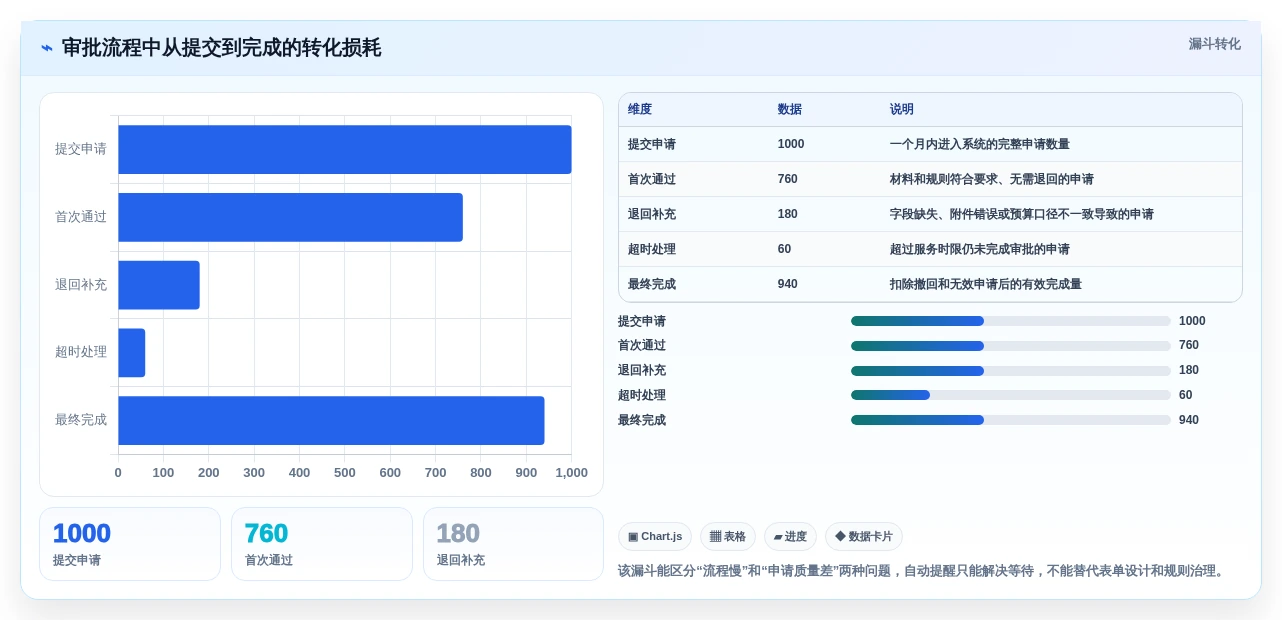Click the 超时处理 bar in the chart
Screen dimensions: 1282x620
coord(132,353)
